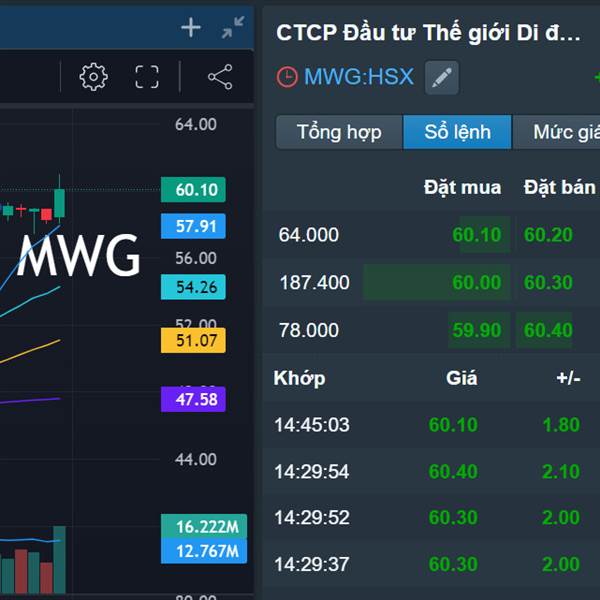Click the red clock icon beside MWG:HSX

(287, 77)
